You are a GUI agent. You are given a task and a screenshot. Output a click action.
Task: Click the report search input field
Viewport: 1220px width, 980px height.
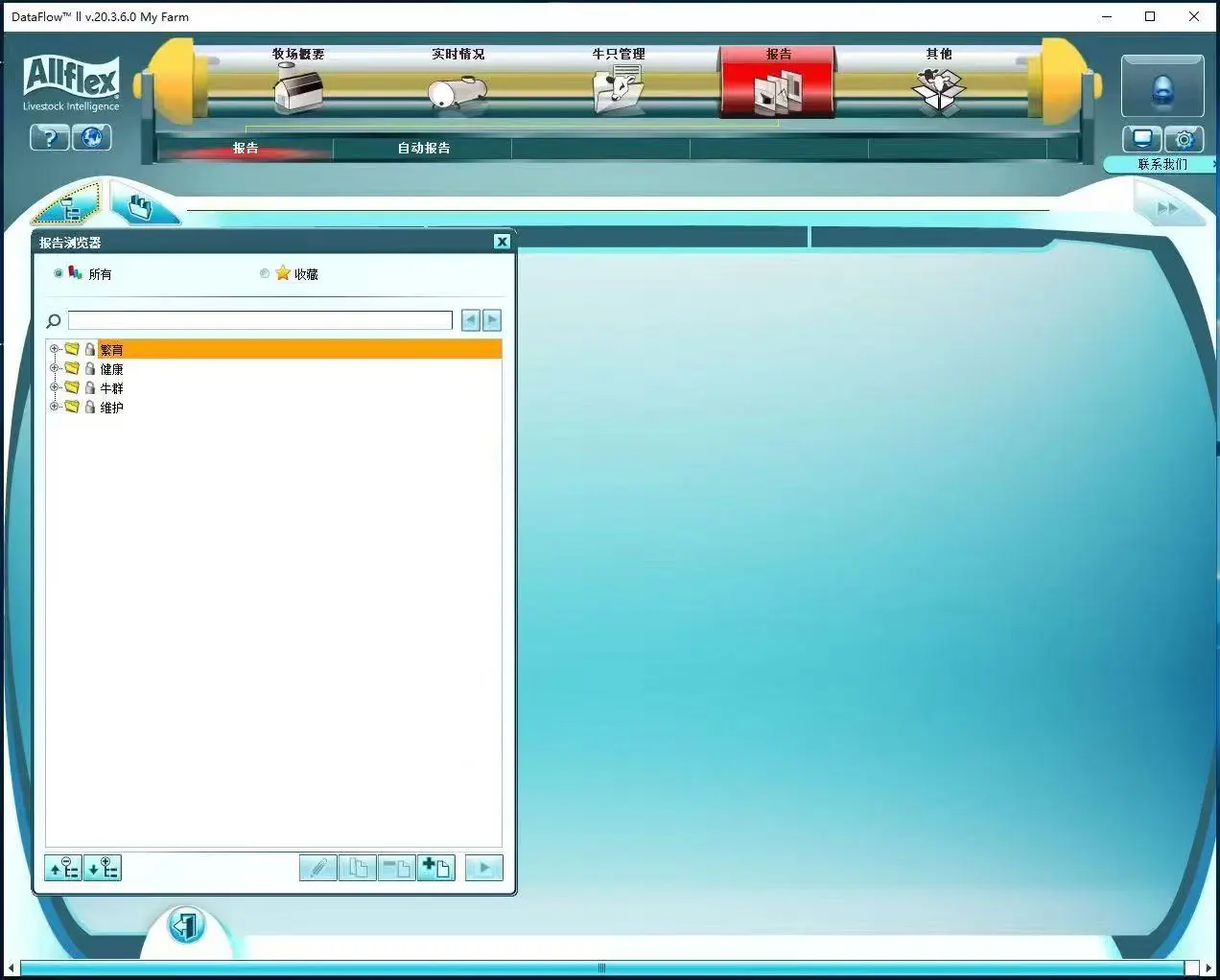coord(260,320)
